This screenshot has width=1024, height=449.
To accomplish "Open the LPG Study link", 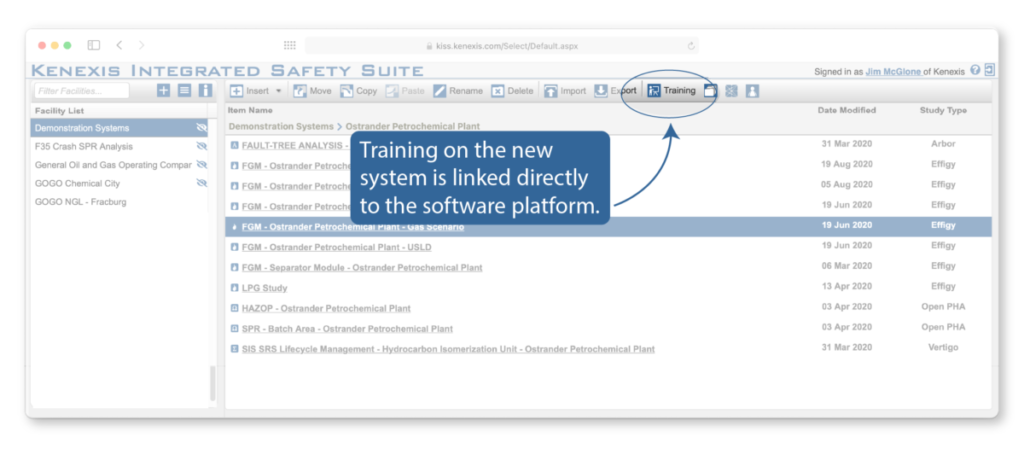I will tap(264, 288).
